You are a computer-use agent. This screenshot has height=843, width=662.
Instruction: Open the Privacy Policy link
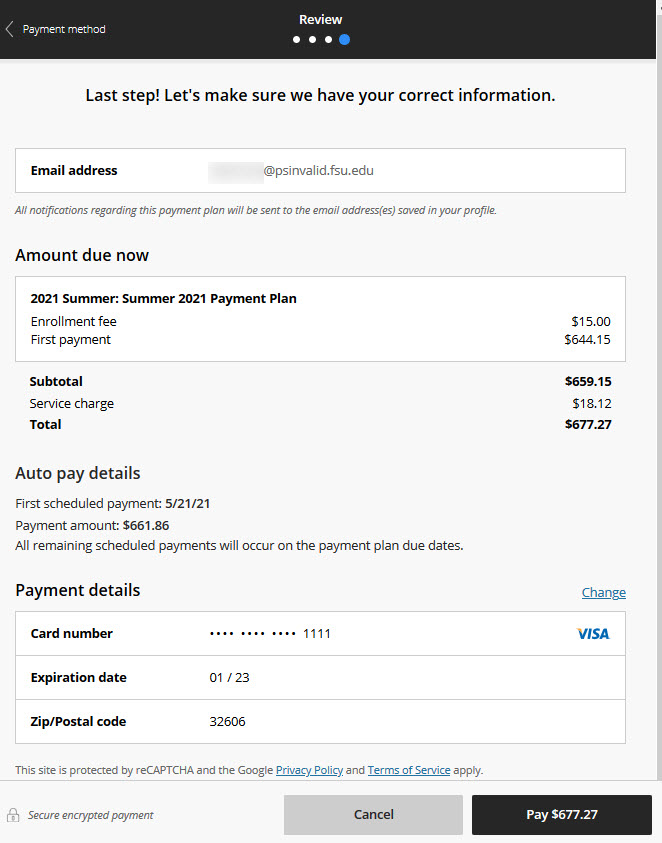[x=309, y=770]
